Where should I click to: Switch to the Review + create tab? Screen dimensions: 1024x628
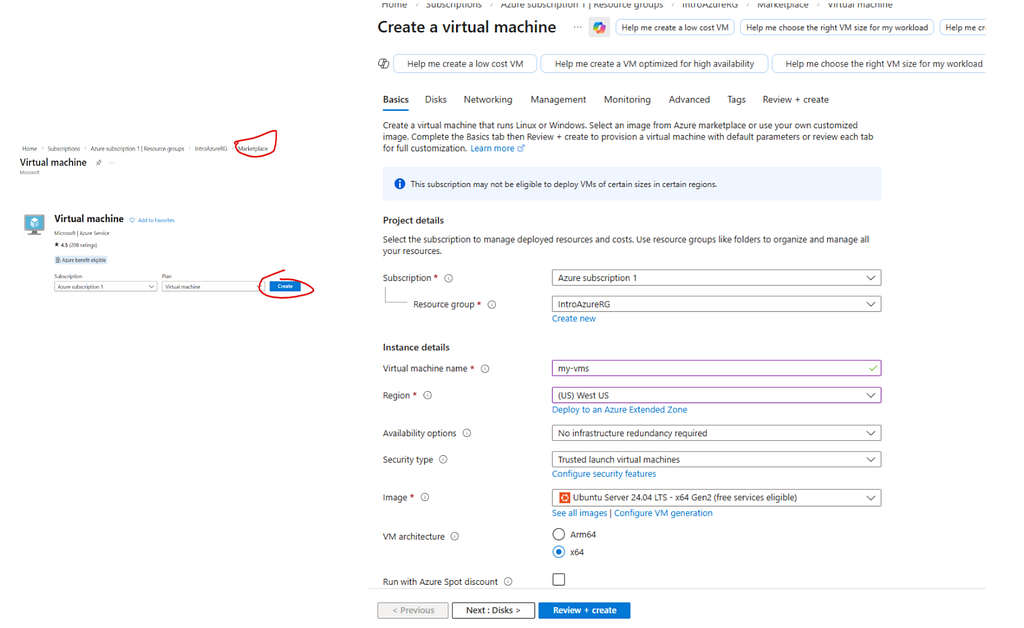click(x=795, y=100)
